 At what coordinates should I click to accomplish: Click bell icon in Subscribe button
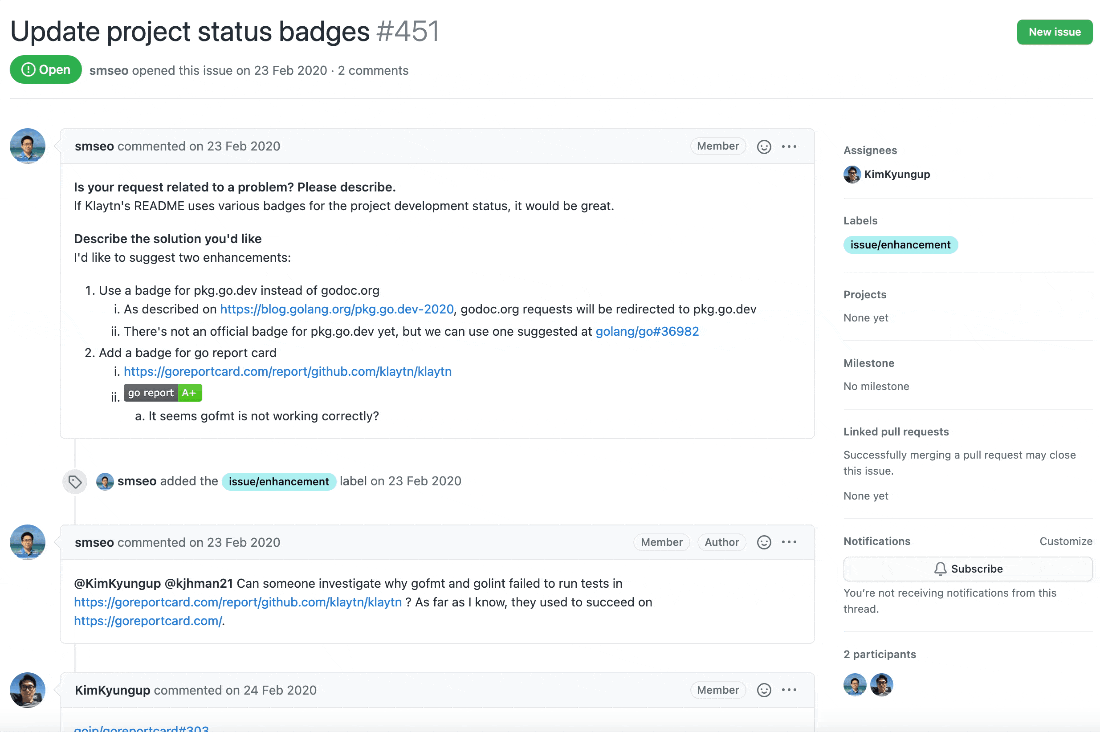[940, 569]
